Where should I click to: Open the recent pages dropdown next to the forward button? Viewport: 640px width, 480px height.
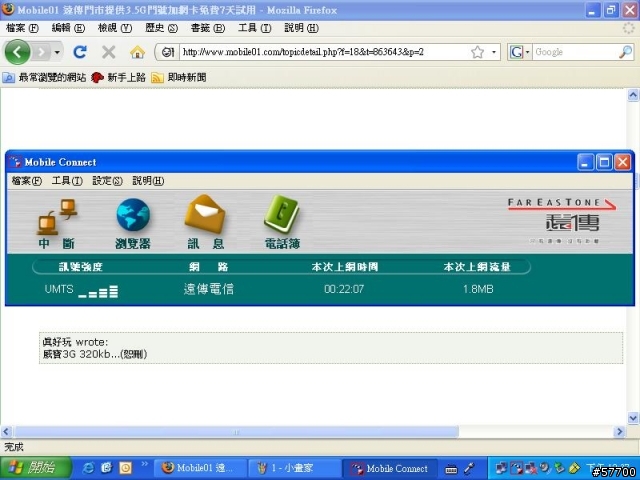57,52
